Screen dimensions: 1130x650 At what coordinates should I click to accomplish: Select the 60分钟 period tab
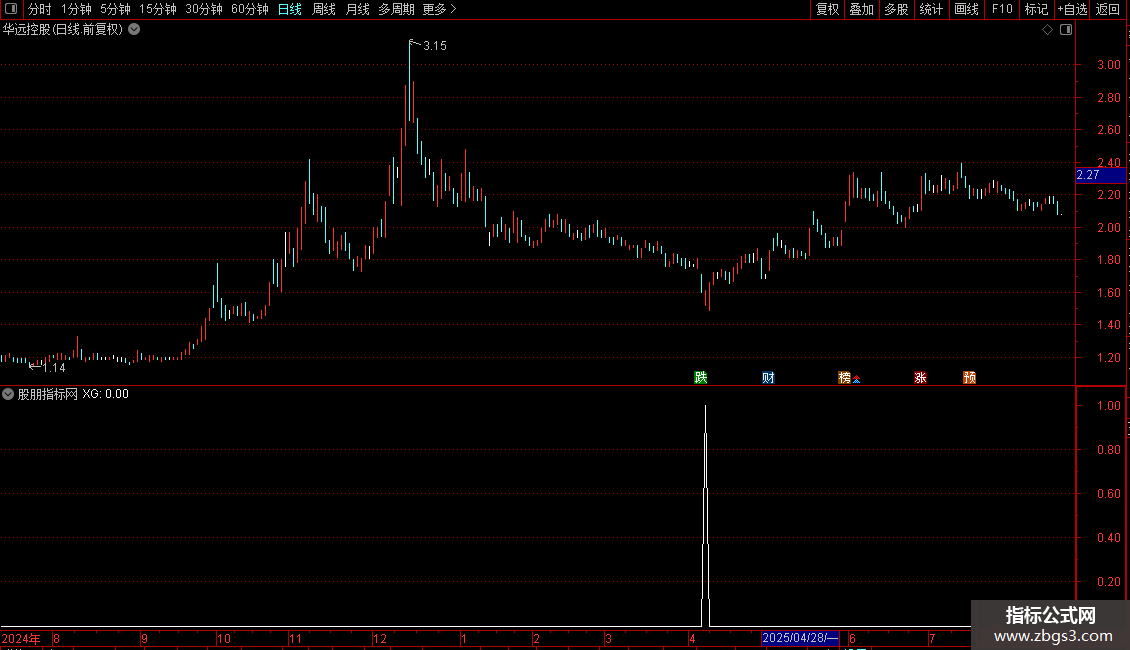coord(250,9)
